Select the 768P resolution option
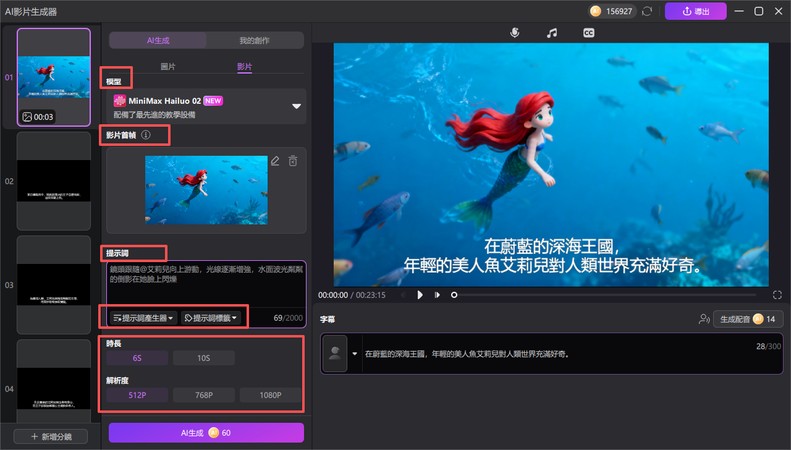The width and height of the screenshot is (791, 450). coord(204,395)
